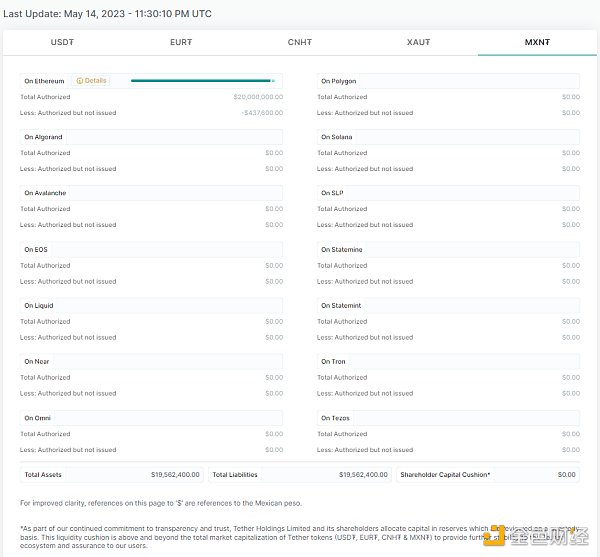Click the info icon beside Details
600x557 pixels.
80,81
